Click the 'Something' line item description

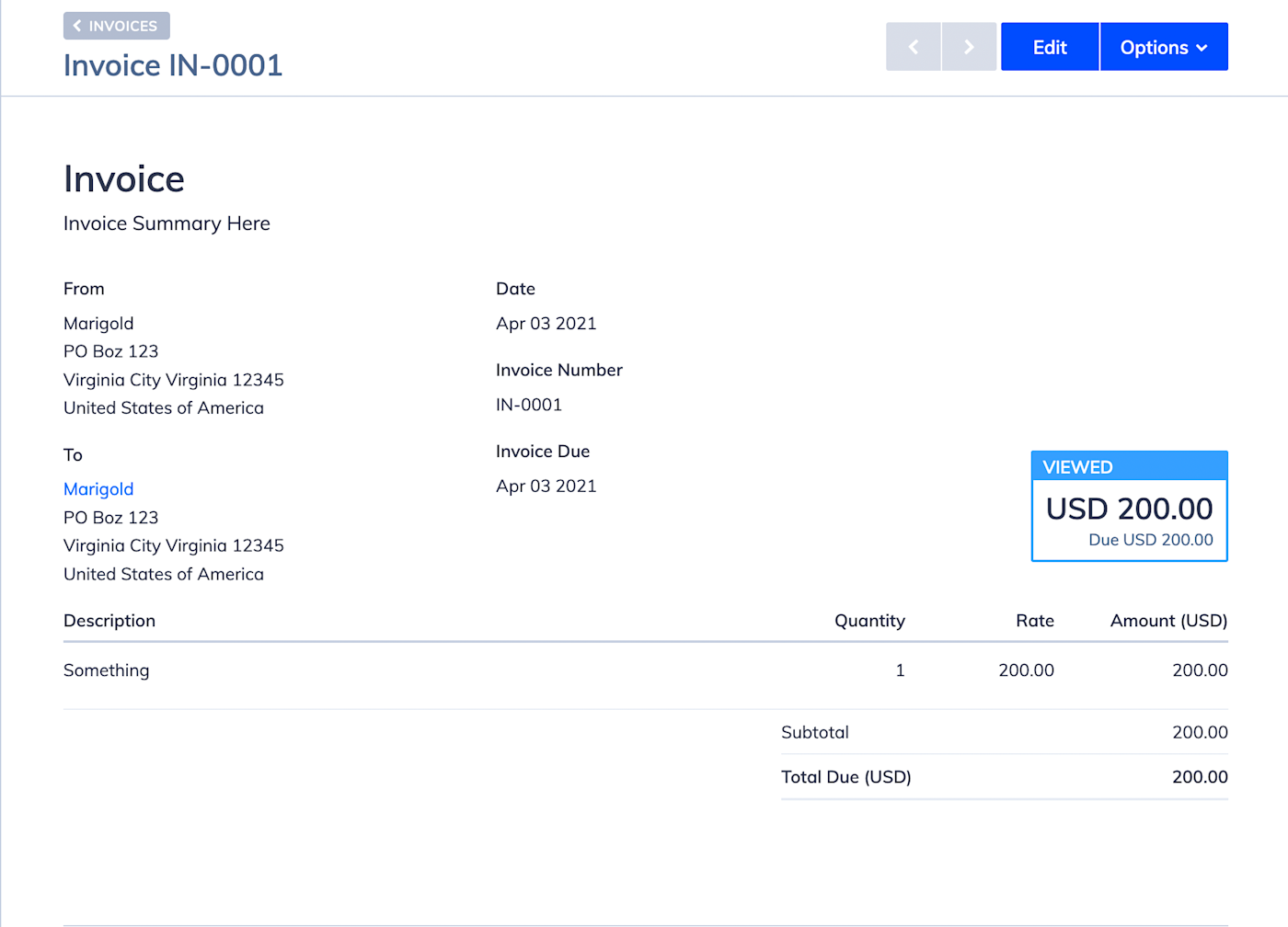(107, 670)
